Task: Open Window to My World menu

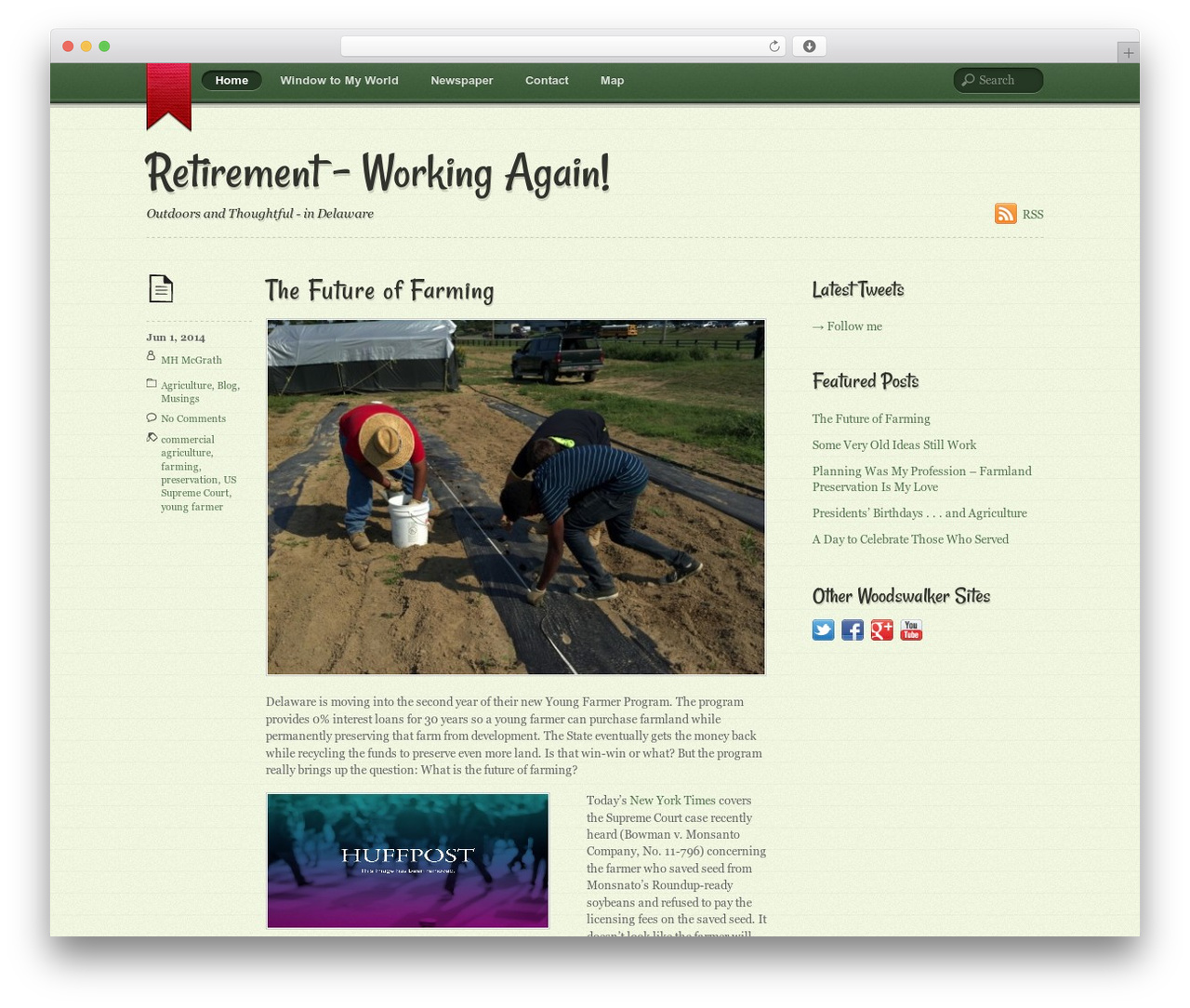Action: click(339, 80)
